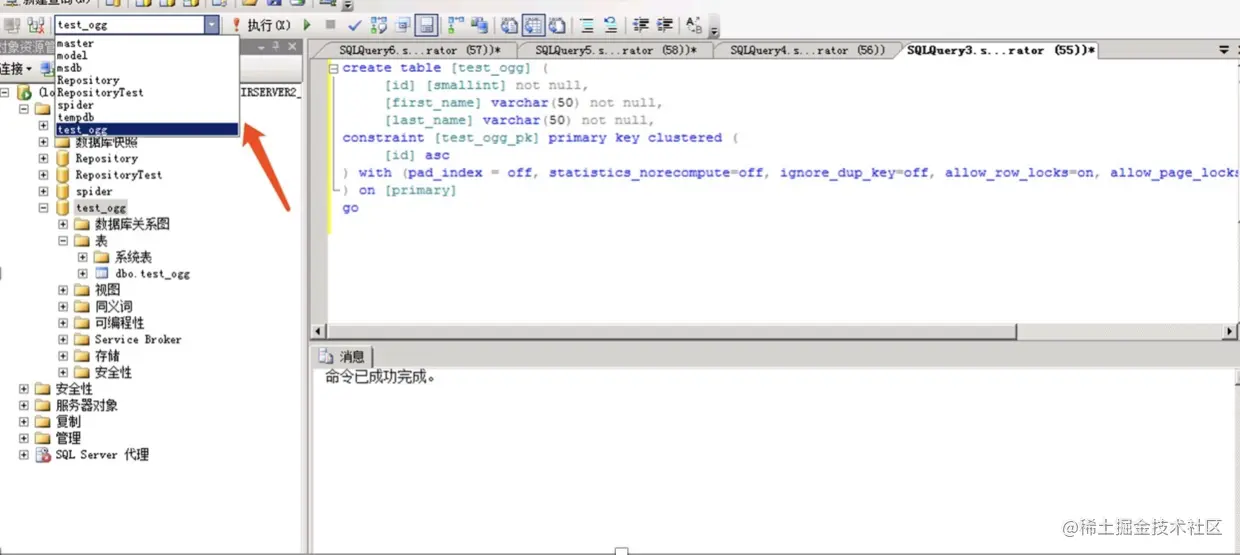Switch output to Results to File
Screen dimensions: 1240x555
click(x=556, y=25)
